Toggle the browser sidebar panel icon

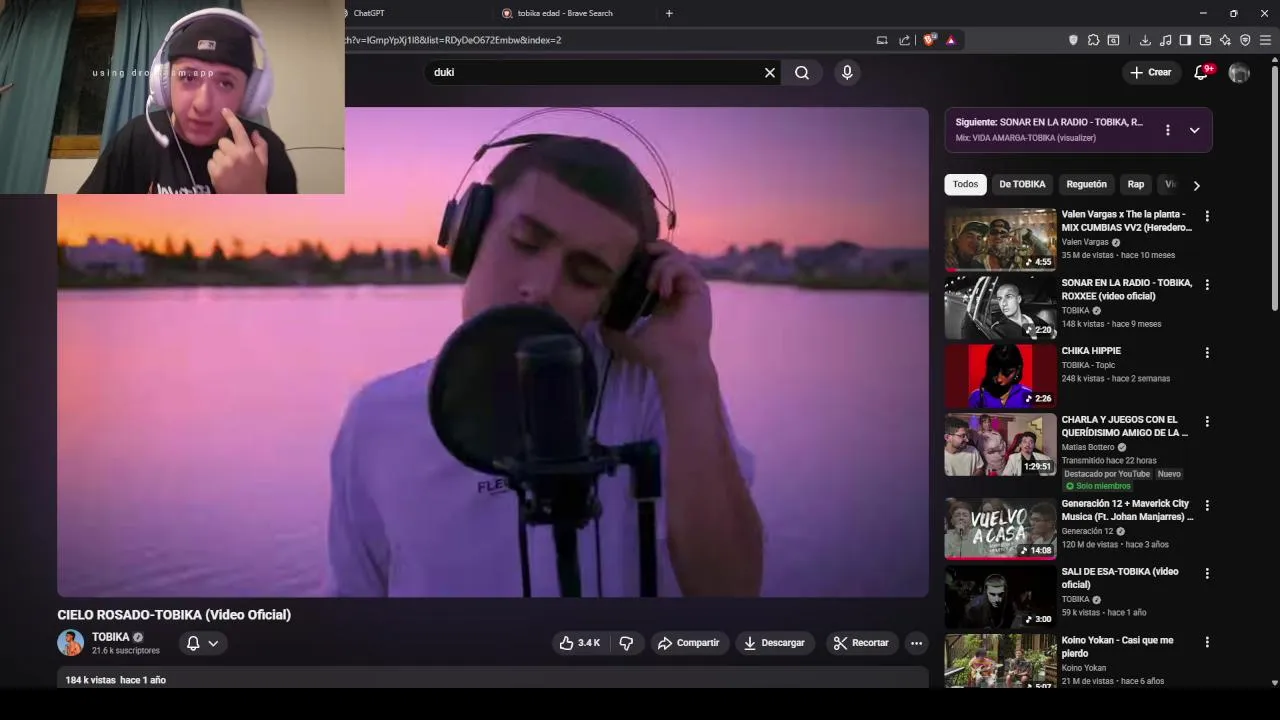tap(1185, 40)
